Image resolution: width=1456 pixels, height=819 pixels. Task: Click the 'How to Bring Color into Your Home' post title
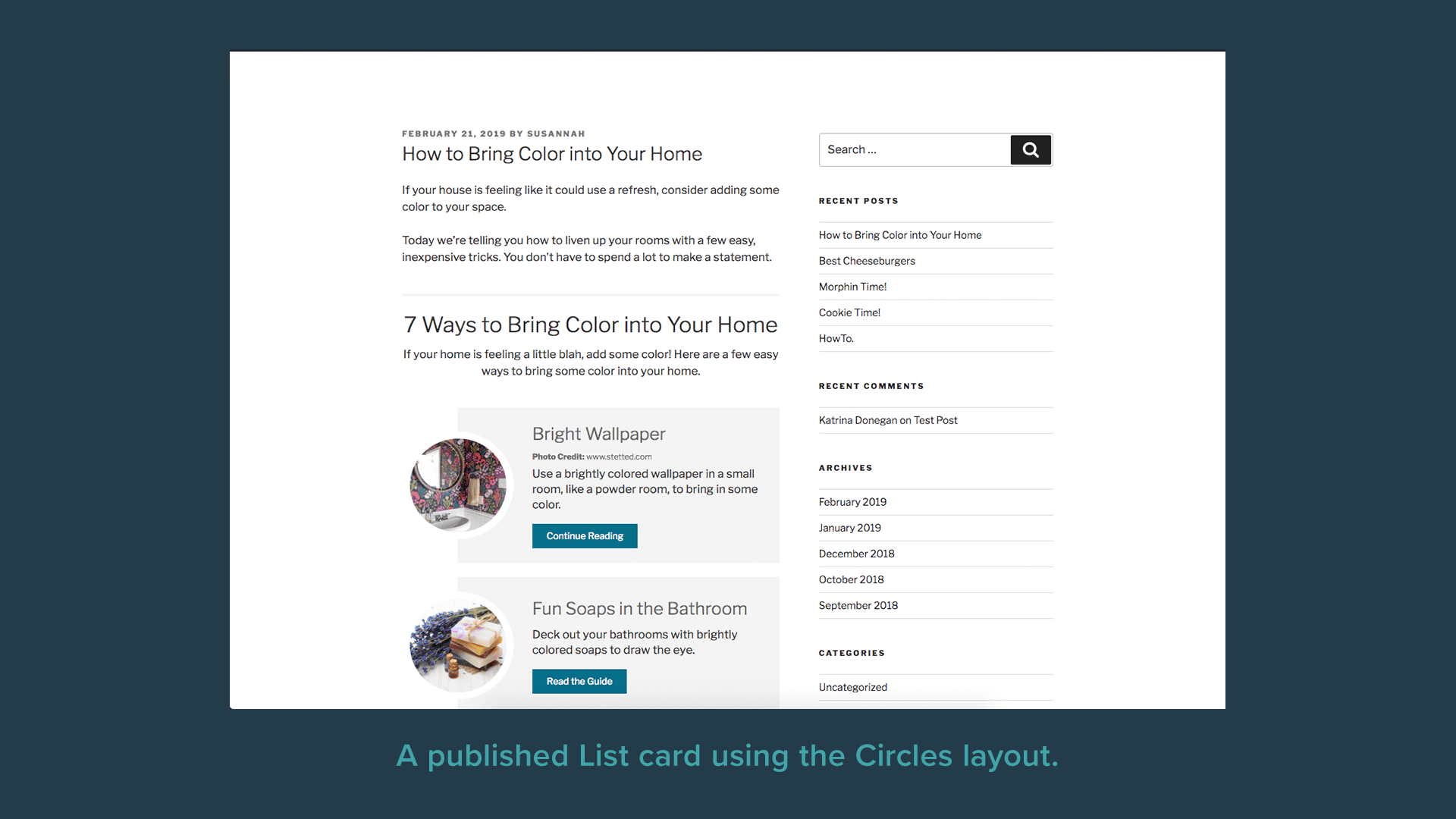pos(551,155)
